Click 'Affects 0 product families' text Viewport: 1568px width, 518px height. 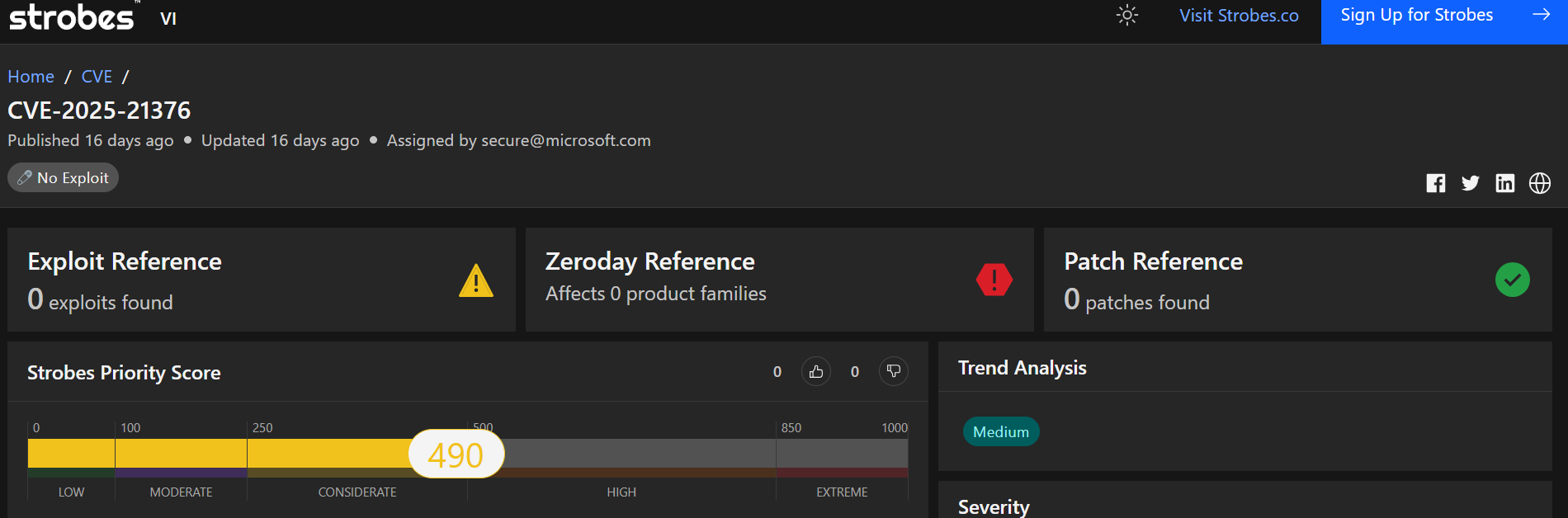(656, 294)
